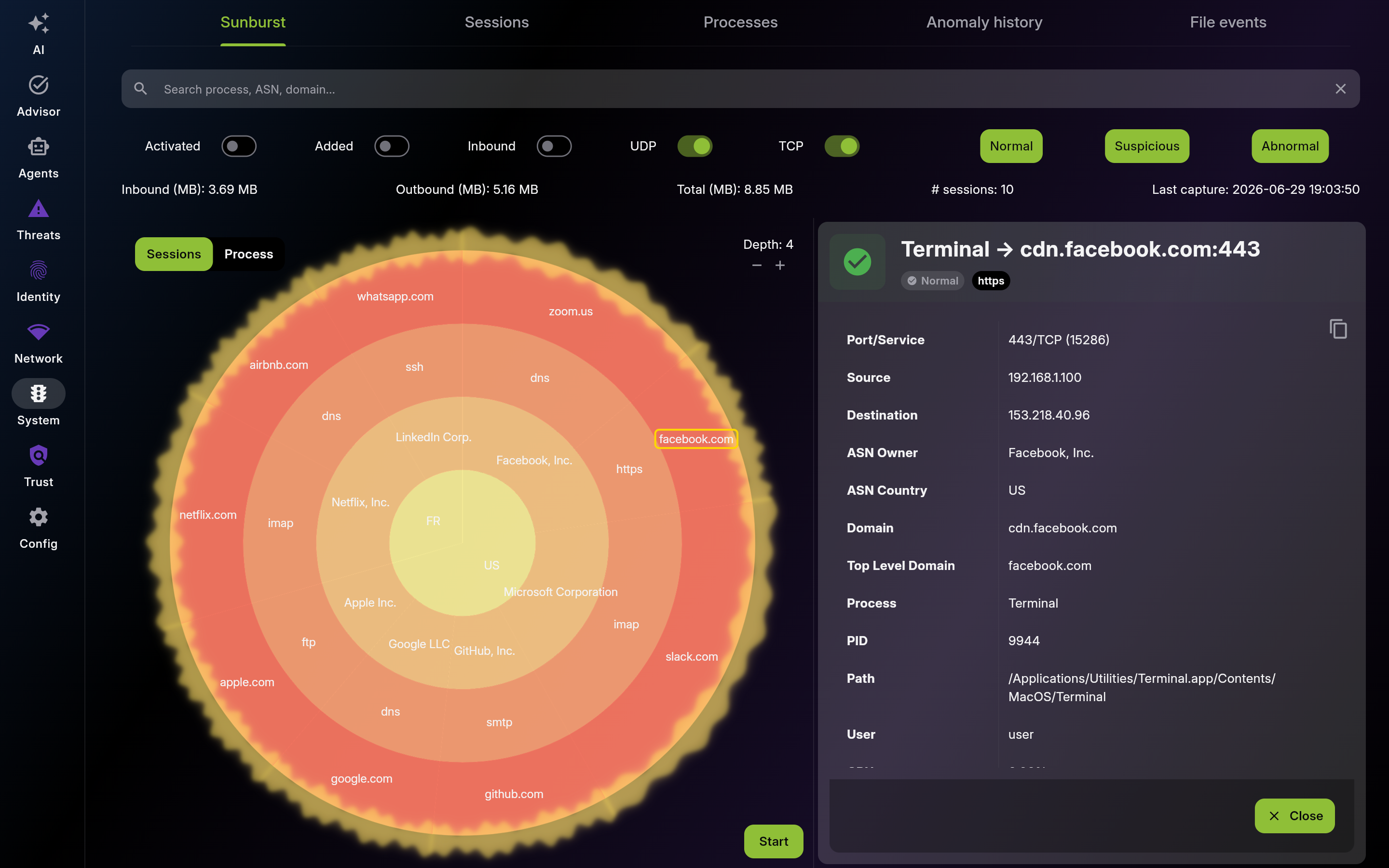Open the Threats warning triangle icon
1389x868 pixels.
[x=39, y=208]
